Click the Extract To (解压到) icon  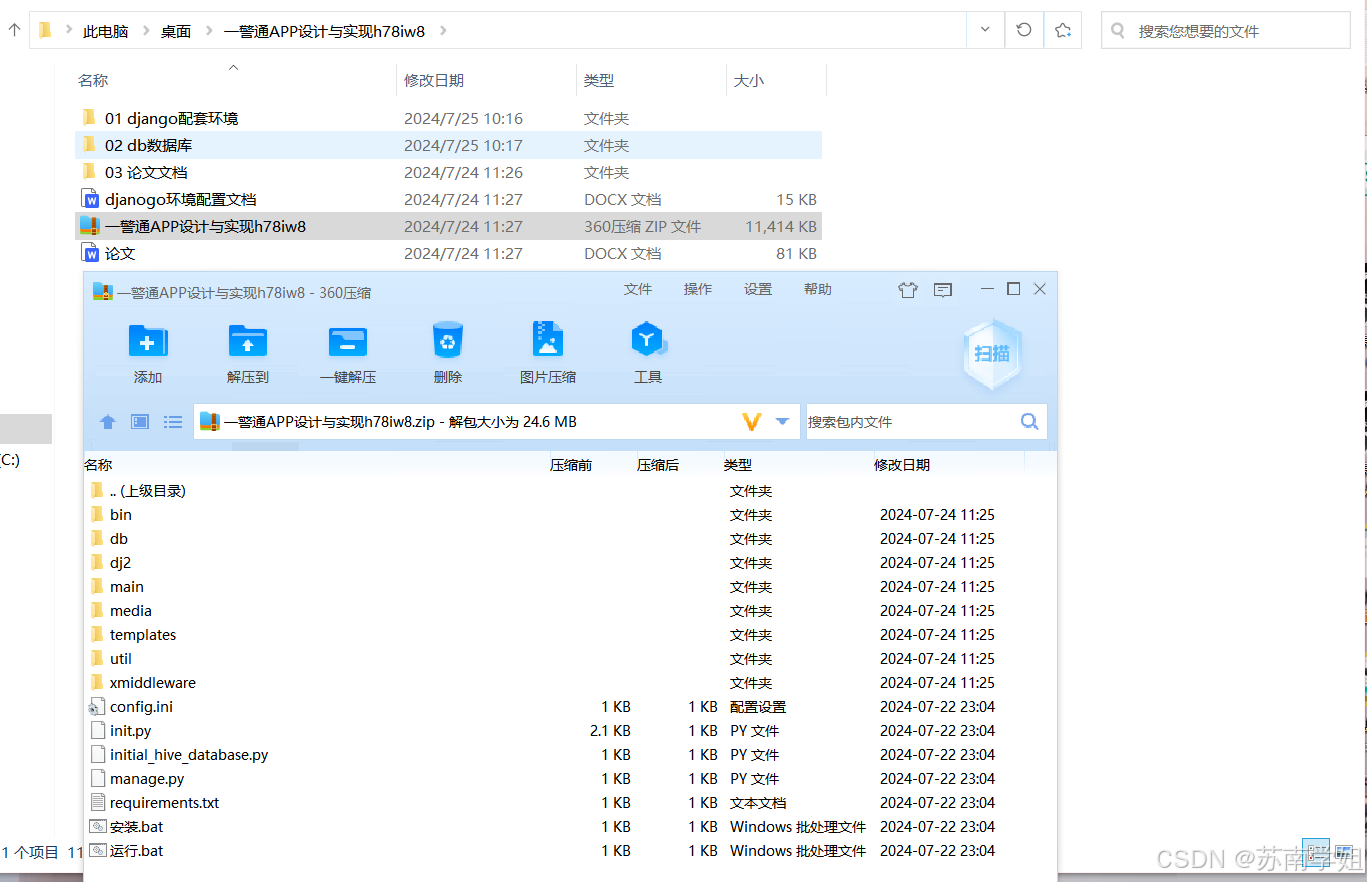tap(248, 341)
